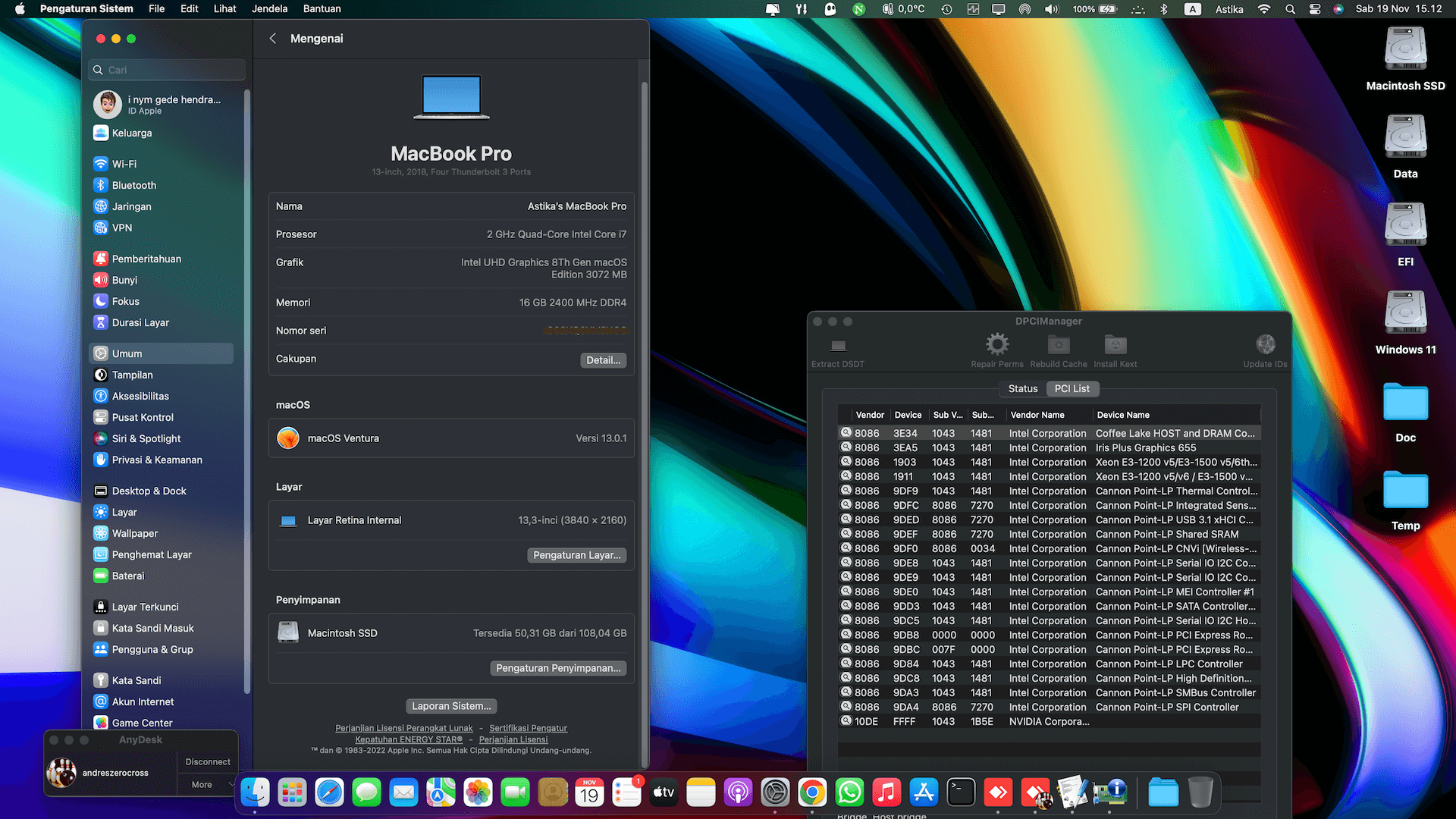Click Repair Perms gear in DPCIManager

coord(997,351)
